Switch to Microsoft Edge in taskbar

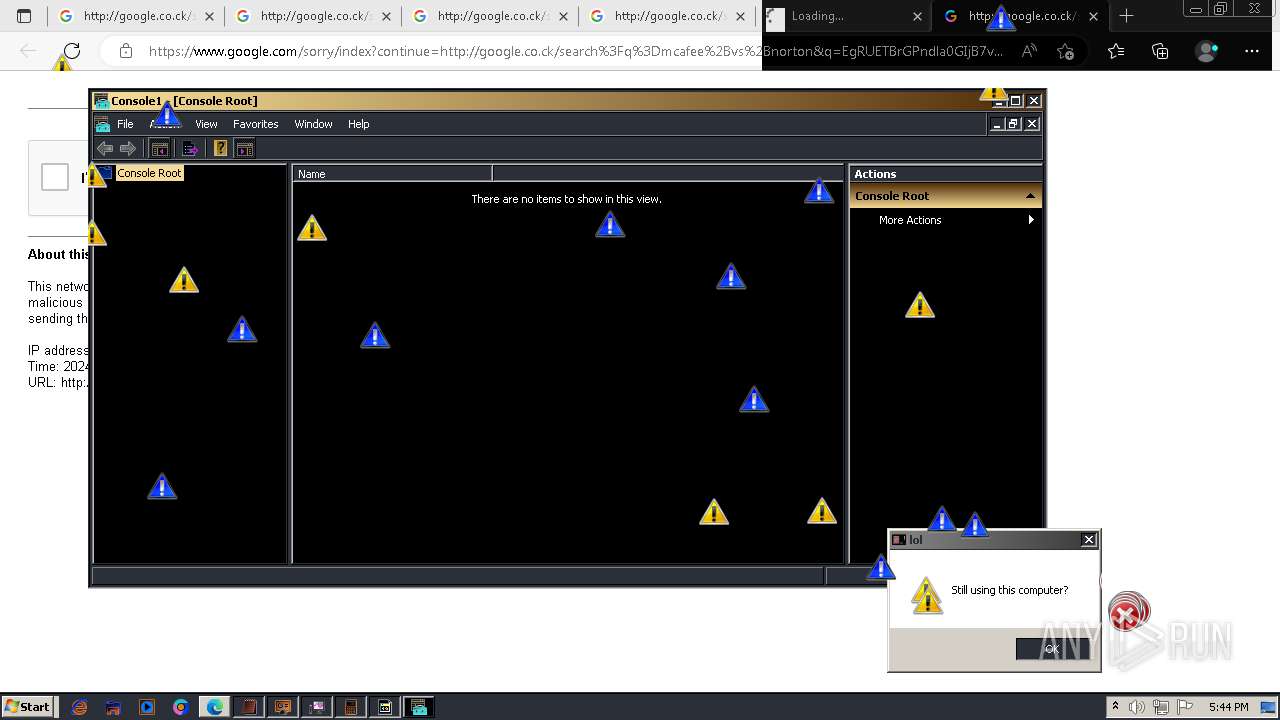tap(215, 707)
